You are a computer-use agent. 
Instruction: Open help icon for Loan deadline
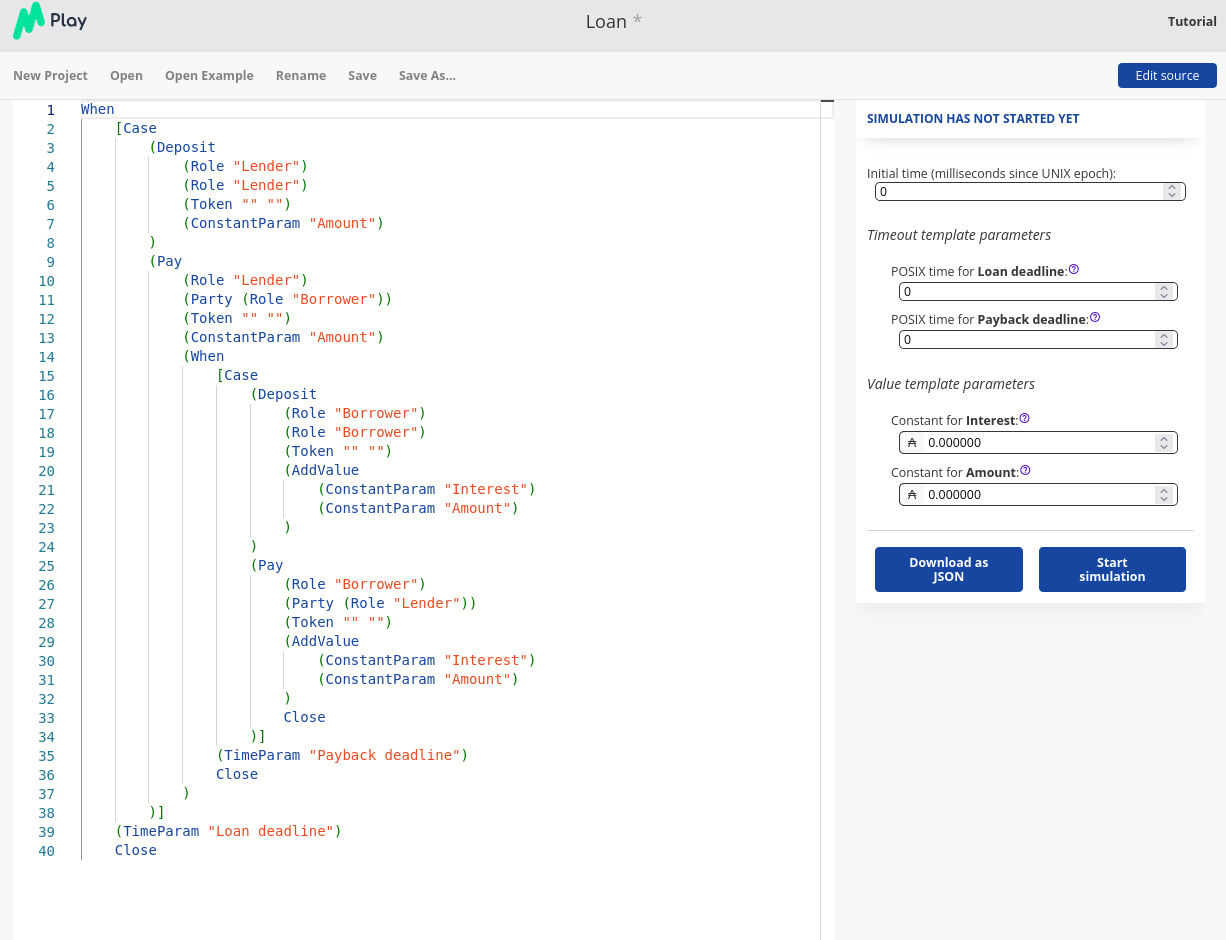coord(1074,270)
